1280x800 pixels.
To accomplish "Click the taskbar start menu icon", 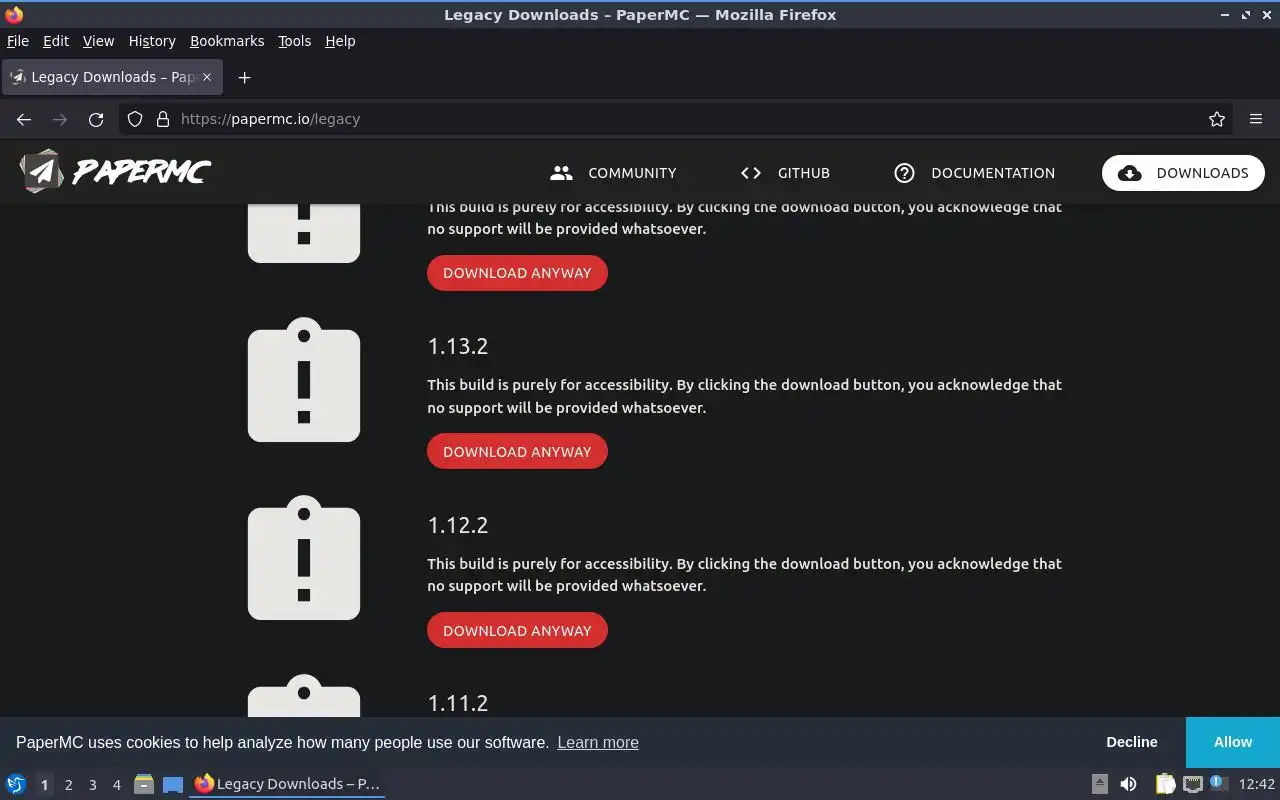I will coord(16,784).
